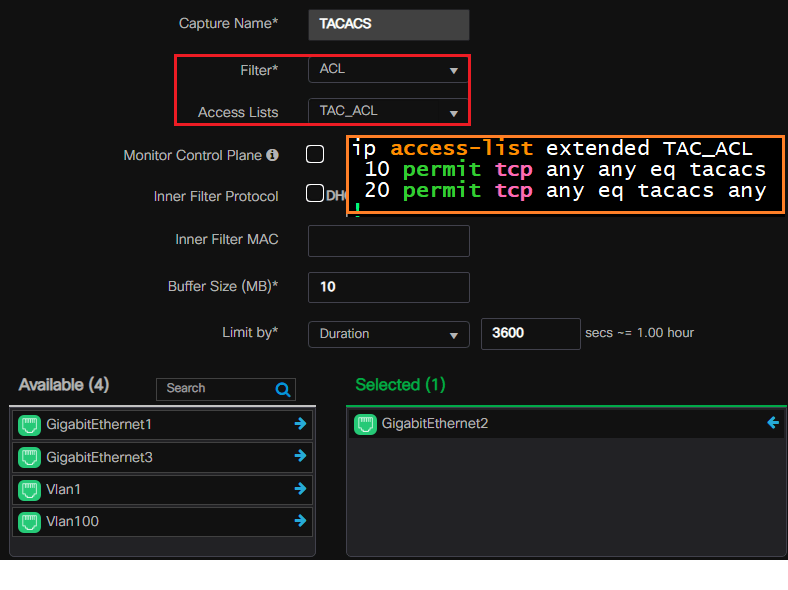
Task: Click the GigabitEthernet3 add arrow icon
Action: tap(300, 456)
